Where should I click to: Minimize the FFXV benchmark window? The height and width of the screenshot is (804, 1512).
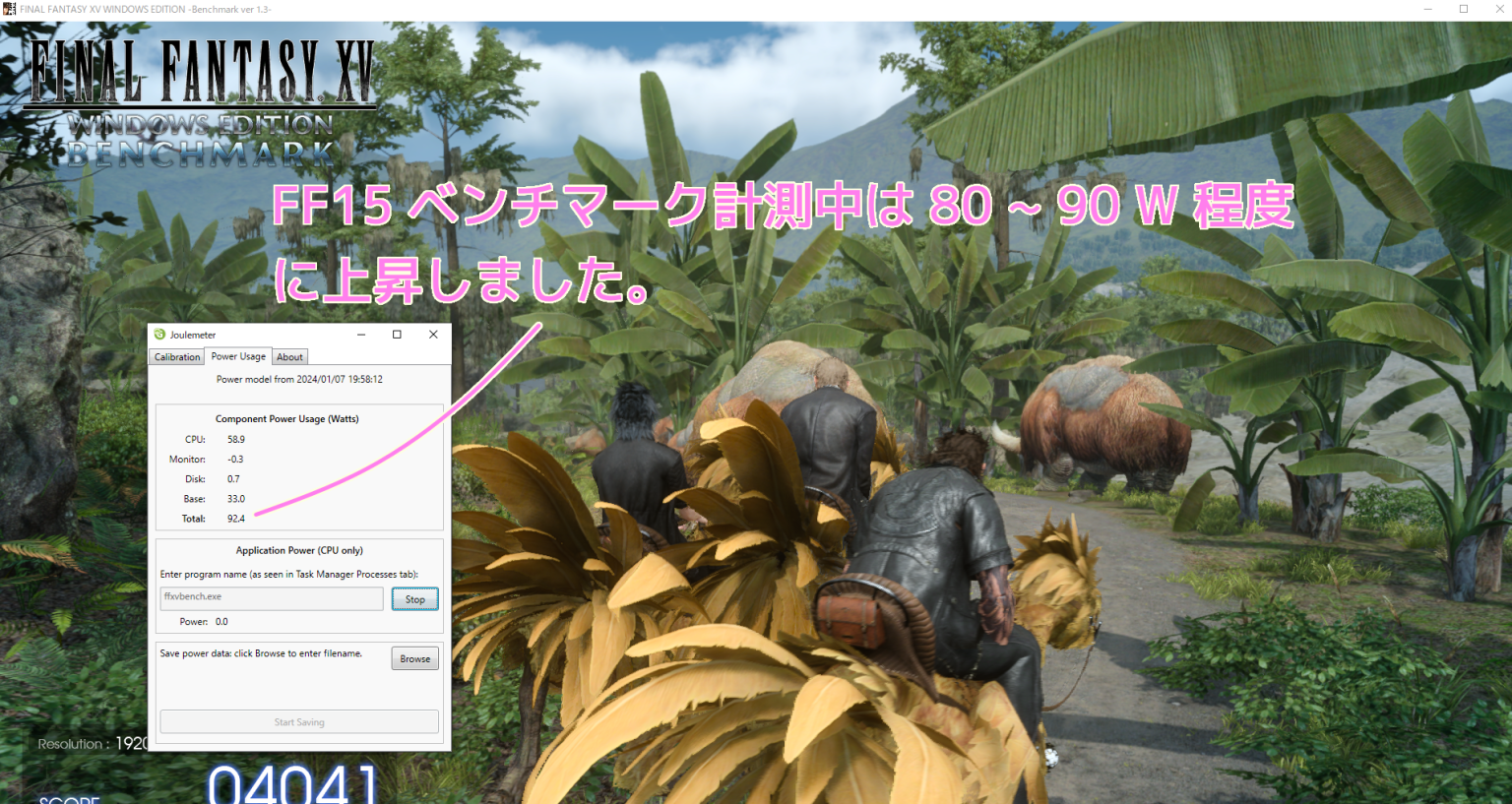pos(1427,9)
